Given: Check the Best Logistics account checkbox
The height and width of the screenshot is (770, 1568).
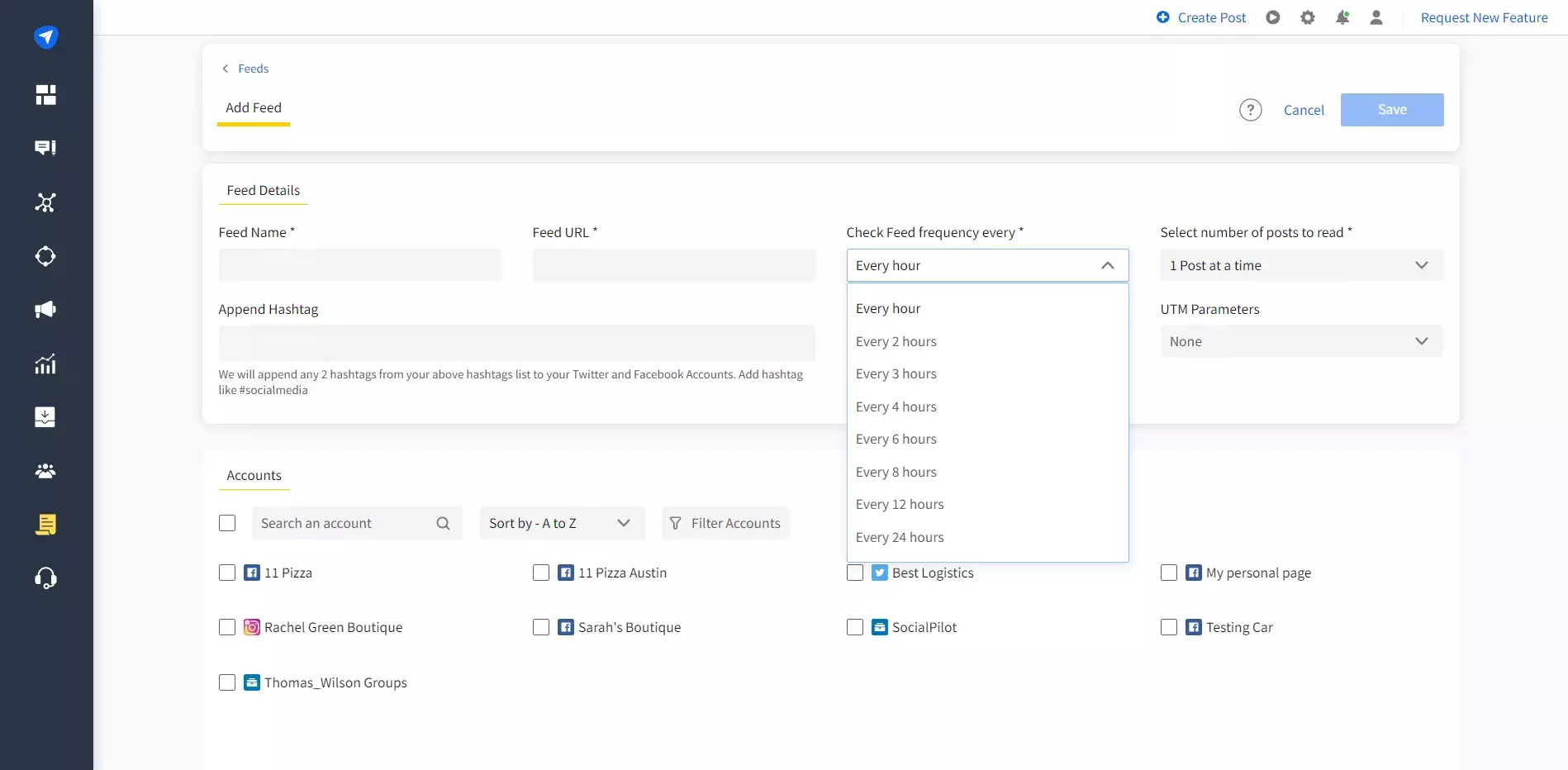Looking at the screenshot, I should 855,573.
